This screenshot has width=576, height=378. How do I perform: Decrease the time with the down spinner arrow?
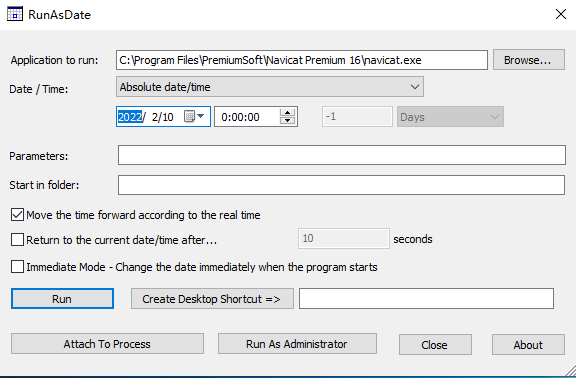[x=287, y=121]
